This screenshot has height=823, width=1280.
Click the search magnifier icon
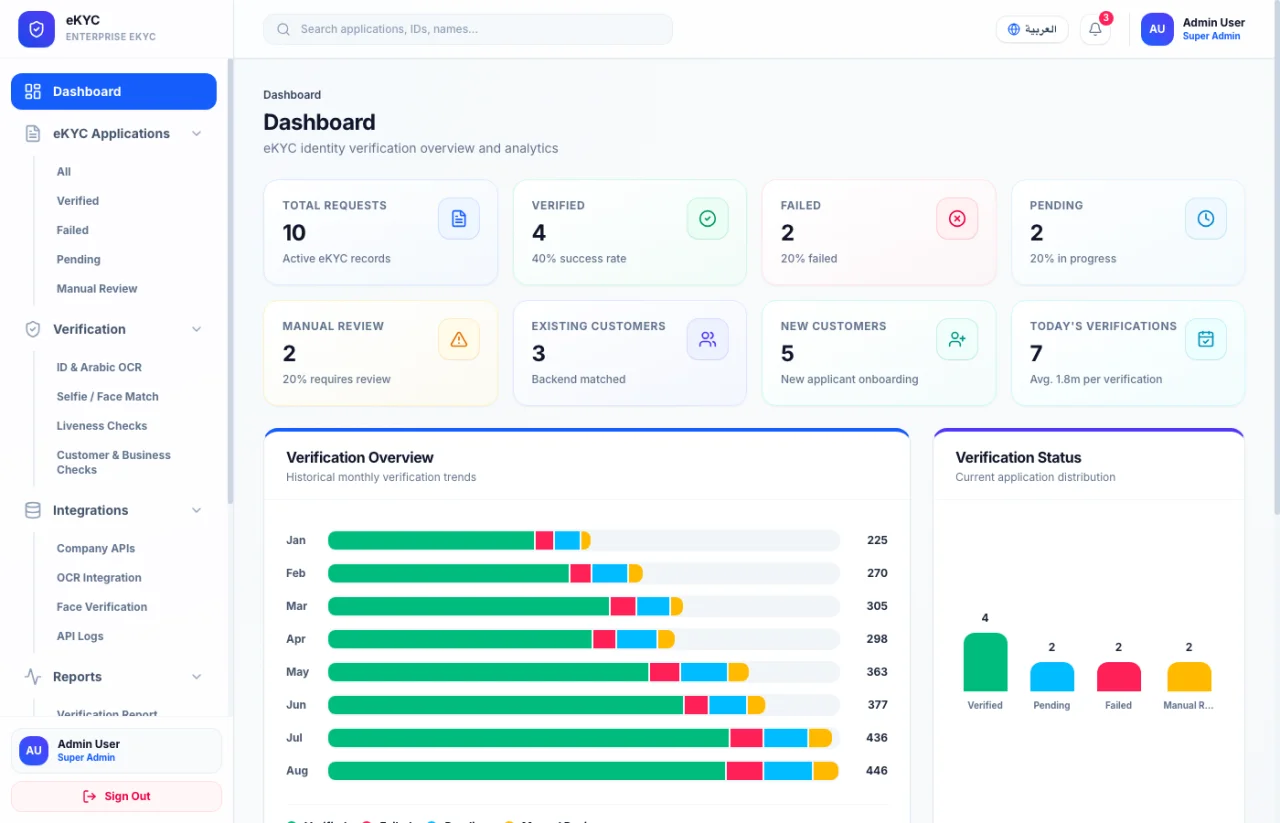click(x=284, y=29)
